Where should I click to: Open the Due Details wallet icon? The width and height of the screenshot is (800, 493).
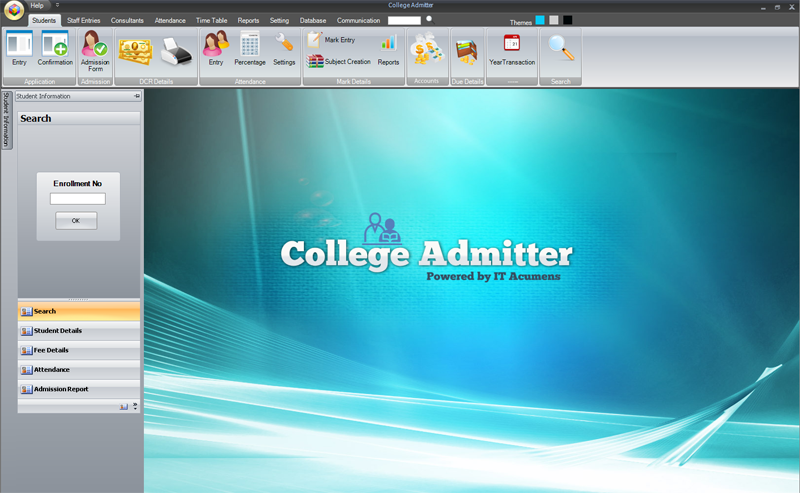click(x=467, y=52)
